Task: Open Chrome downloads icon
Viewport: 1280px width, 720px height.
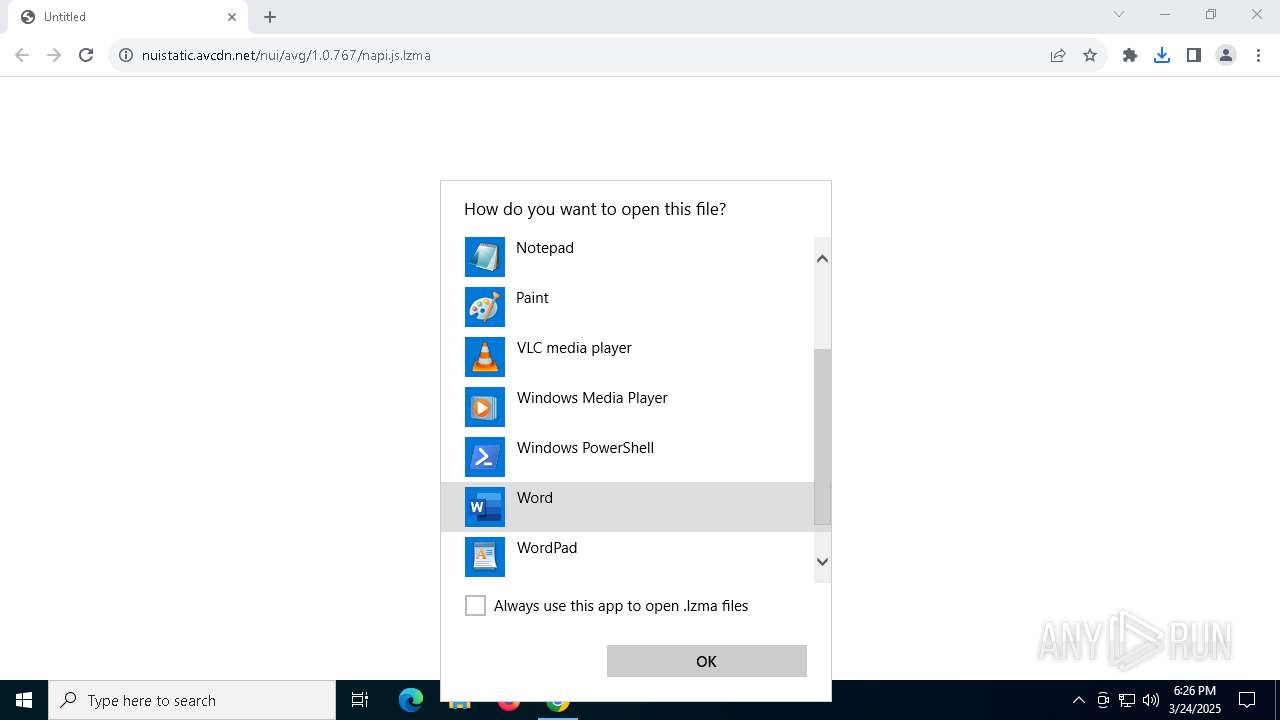Action: pyautogui.click(x=1162, y=55)
